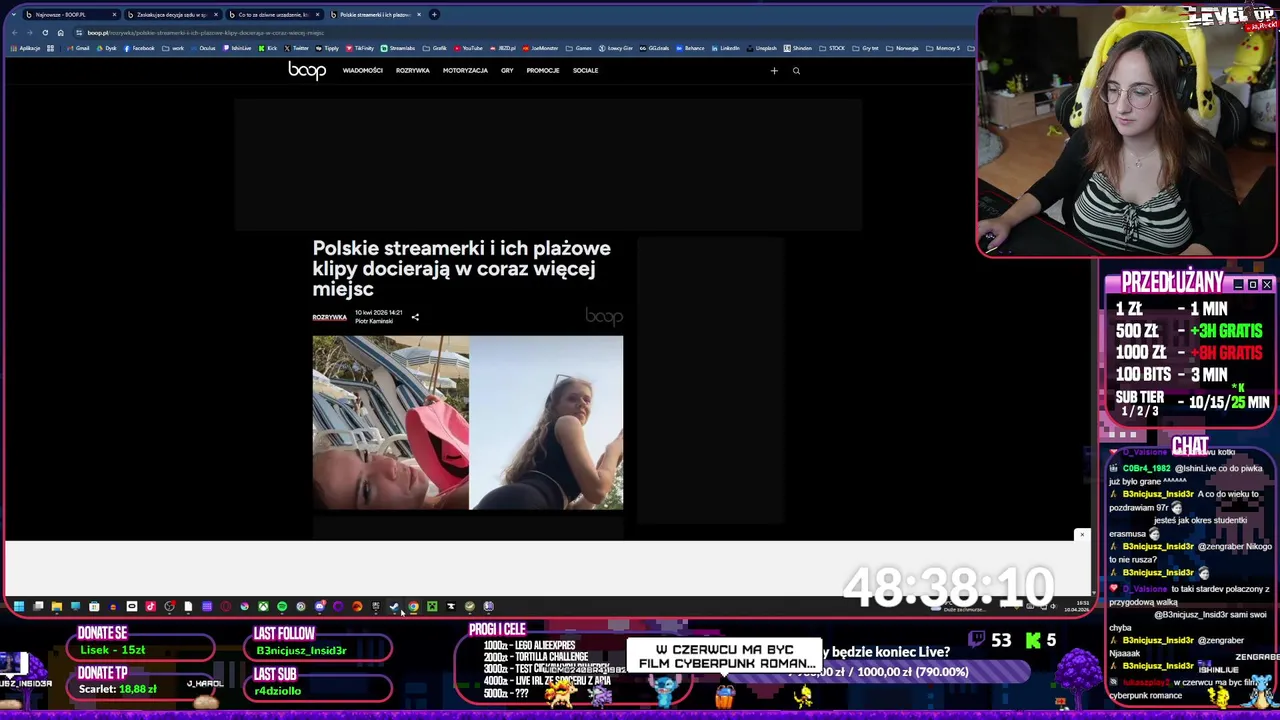Click the stream timer 48:38:10

click(x=948, y=587)
